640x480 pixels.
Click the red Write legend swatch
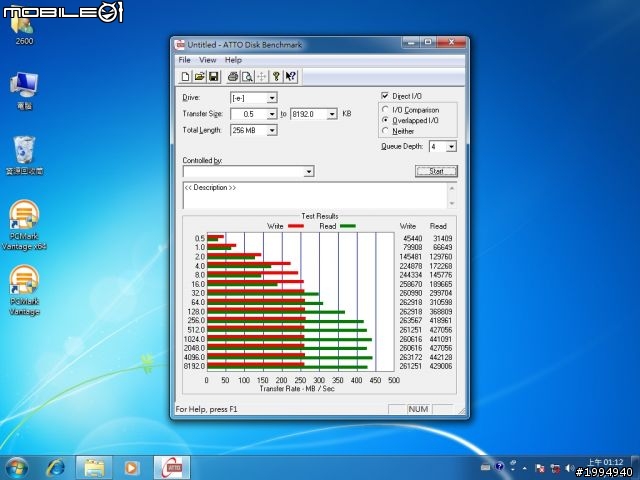click(296, 226)
